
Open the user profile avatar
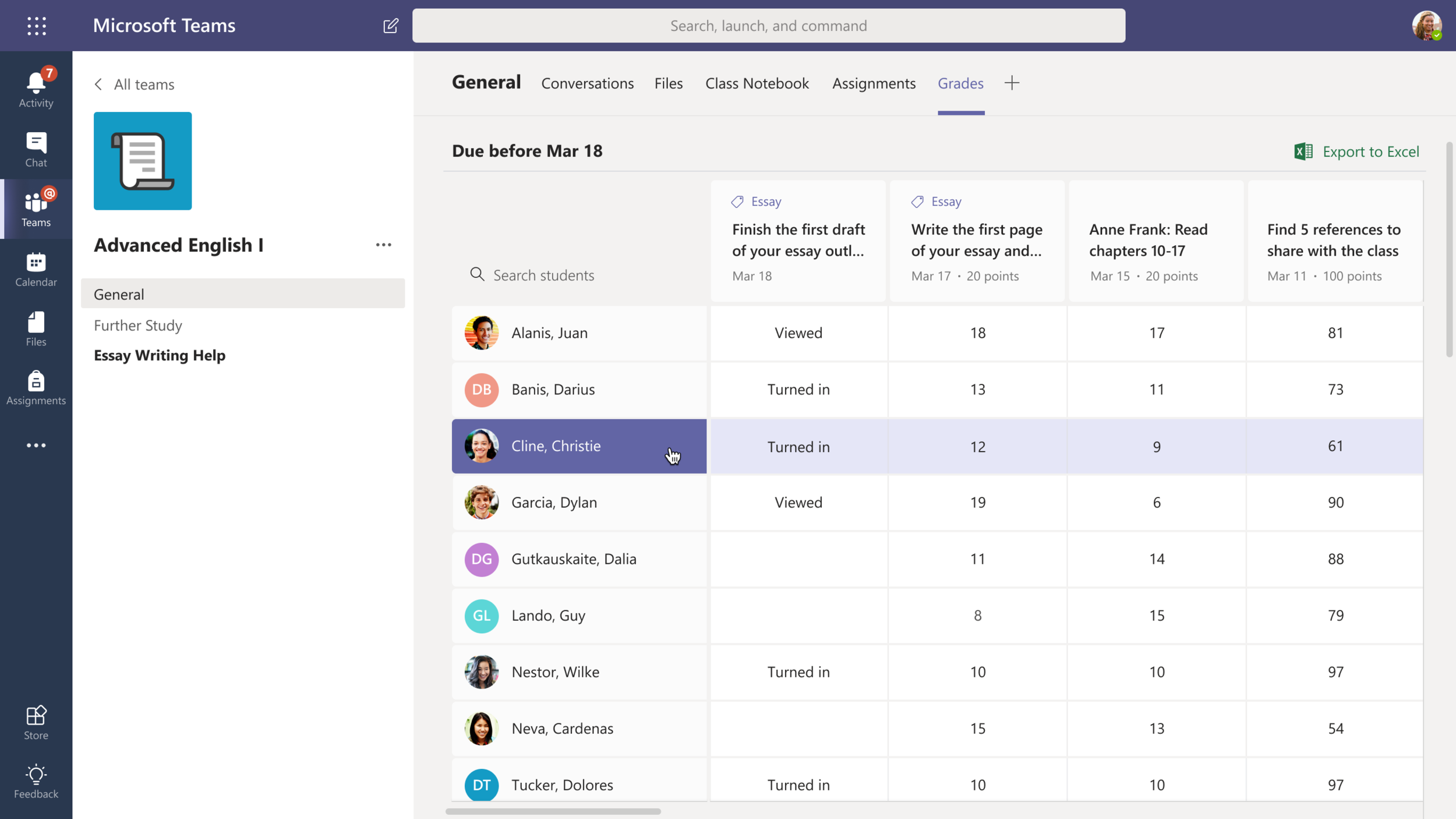(x=1426, y=26)
